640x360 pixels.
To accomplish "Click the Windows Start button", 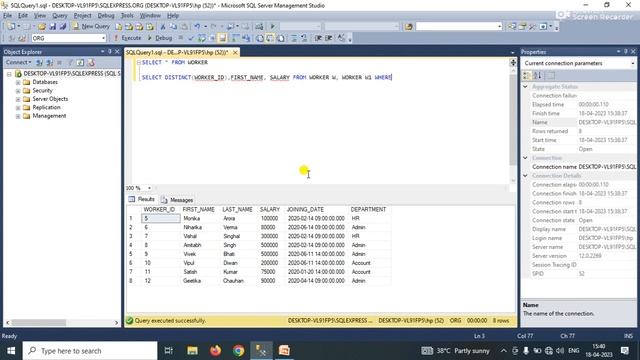I will pyautogui.click(x=11, y=351).
